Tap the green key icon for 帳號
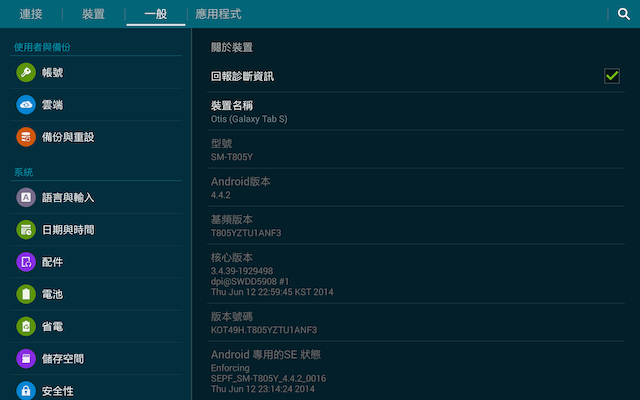Image resolution: width=640 pixels, height=400 pixels. click(26, 73)
